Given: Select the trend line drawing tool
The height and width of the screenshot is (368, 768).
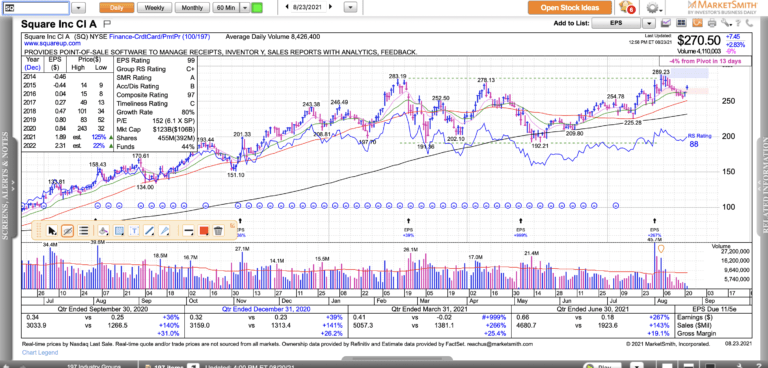Looking at the screenshot, I should point(150,230).
